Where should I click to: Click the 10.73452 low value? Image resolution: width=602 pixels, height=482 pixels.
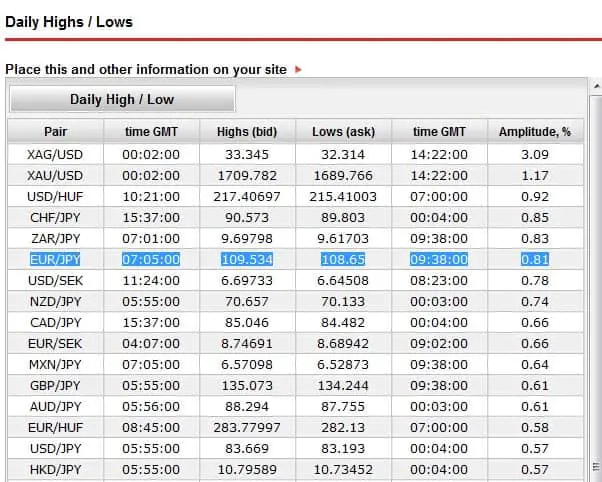click(x=343, y=469)
